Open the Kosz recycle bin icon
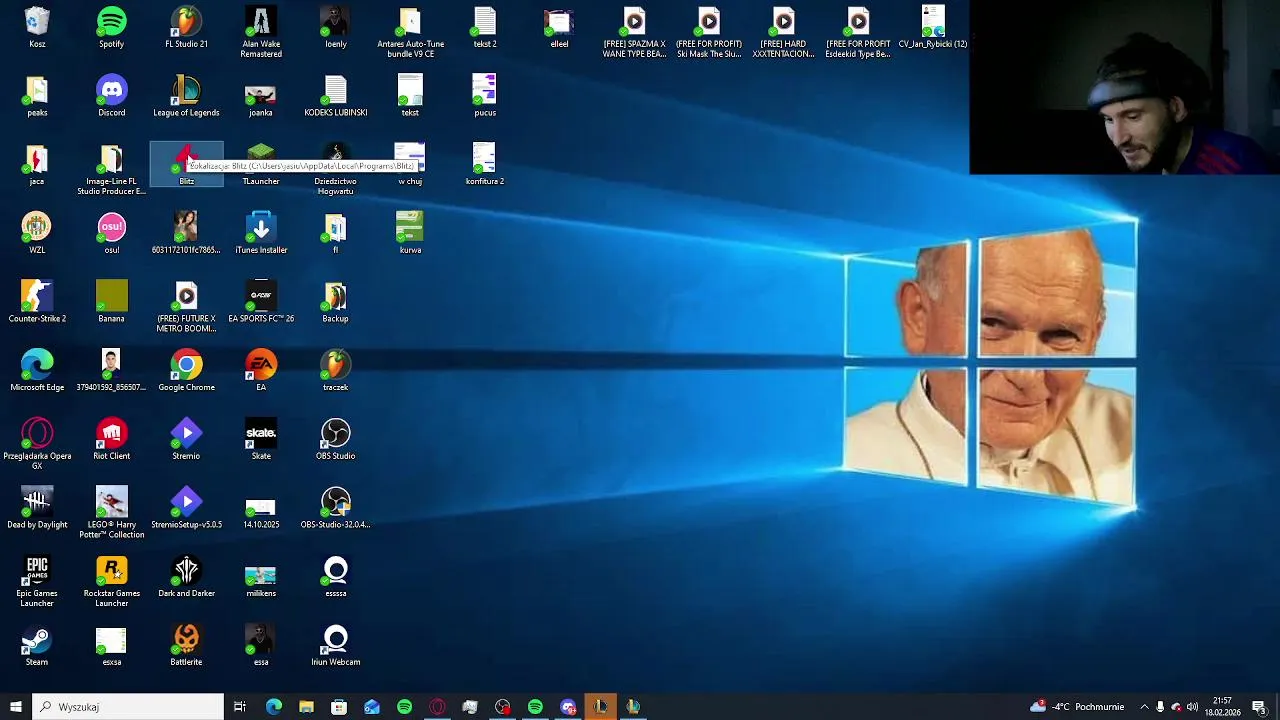 tap(37, 28)
